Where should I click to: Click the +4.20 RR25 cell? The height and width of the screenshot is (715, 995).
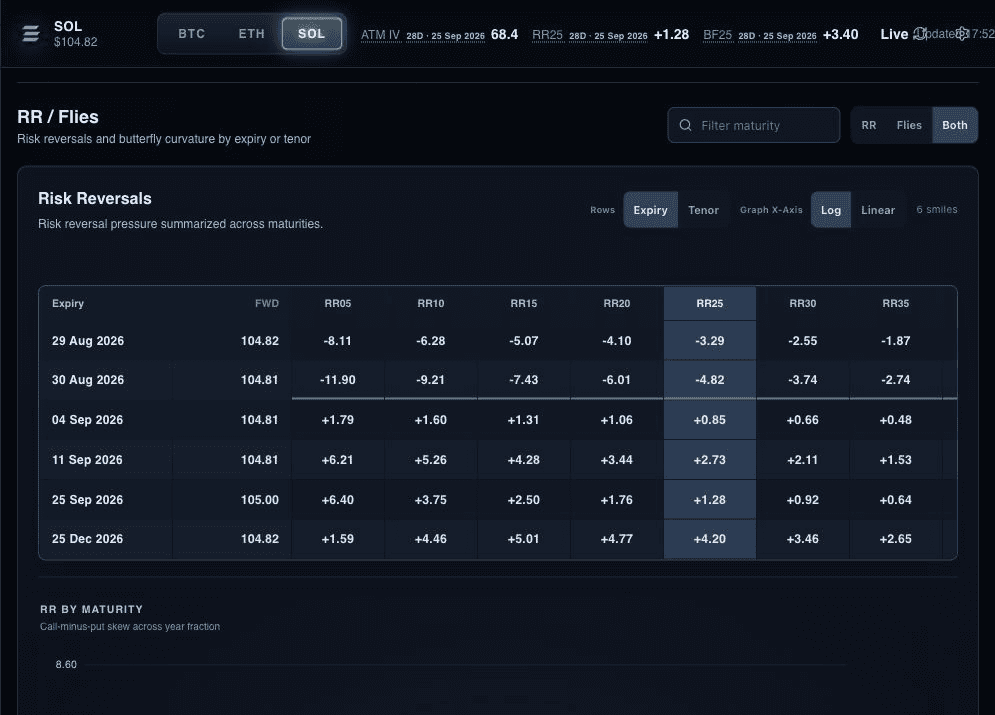tap(709, 539)
